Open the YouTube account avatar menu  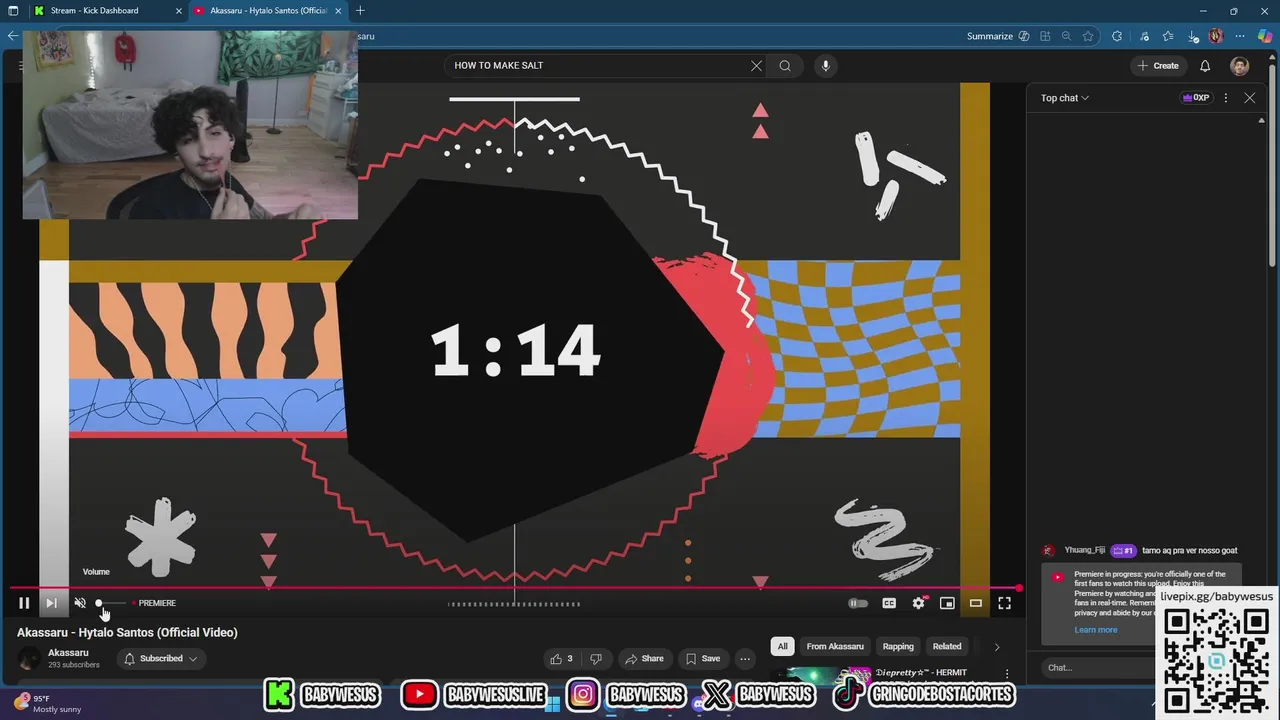1240,66
